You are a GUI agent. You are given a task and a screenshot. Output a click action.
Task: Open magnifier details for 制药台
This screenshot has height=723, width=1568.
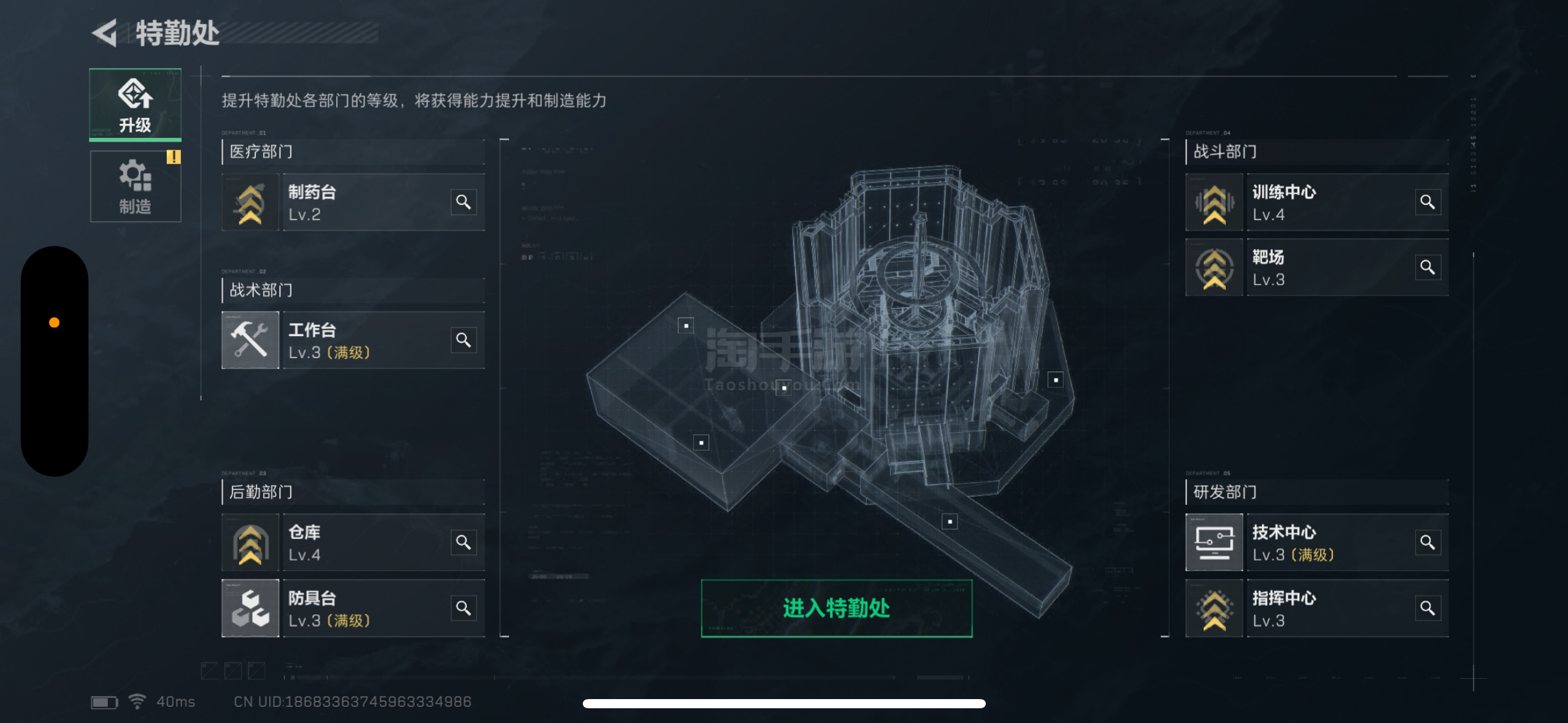point(464,202)
